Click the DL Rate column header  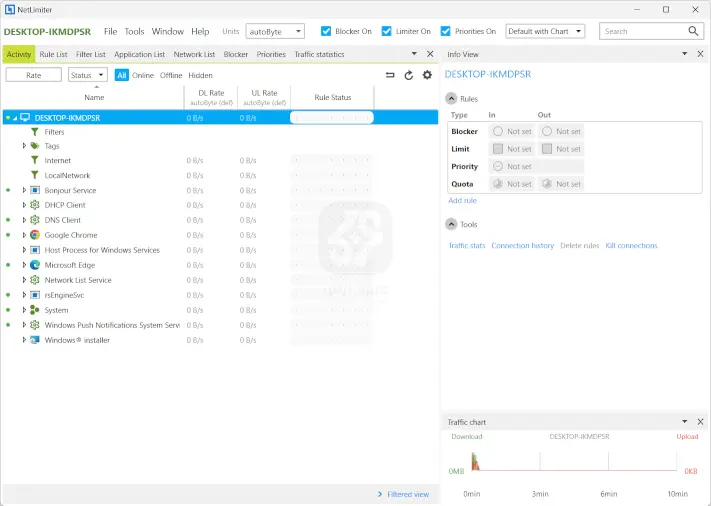[211, 97]
